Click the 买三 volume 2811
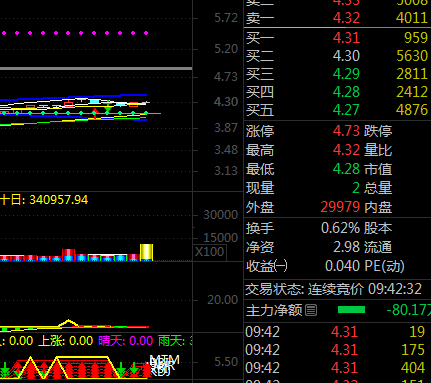The height and width of the screenshot is (383, 431). click(x=412, y=74)
